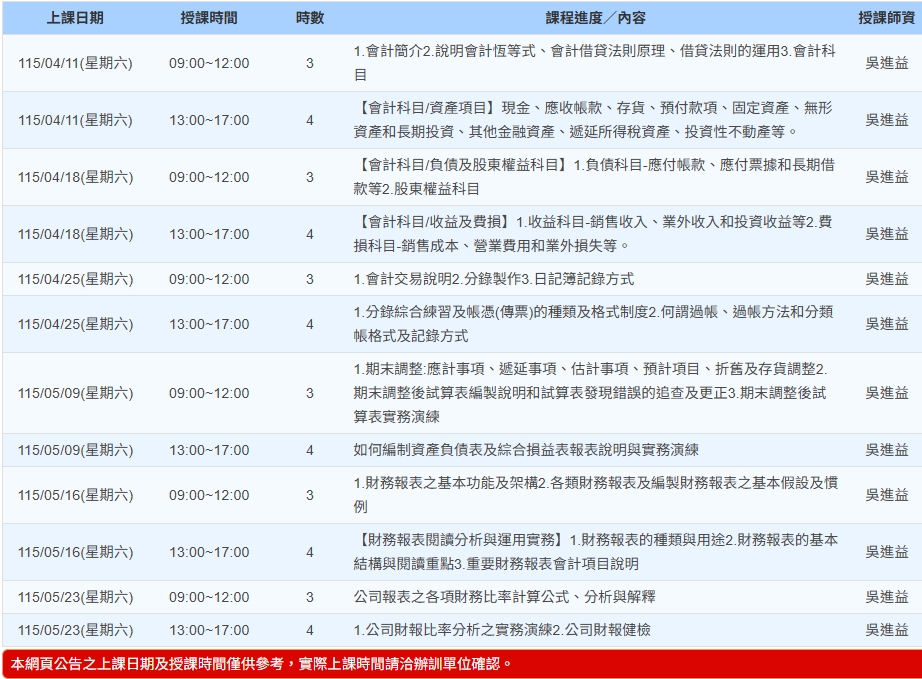Click the 【會計科目/負債及股東權益科目】 content cell

(x=595, y=177)
